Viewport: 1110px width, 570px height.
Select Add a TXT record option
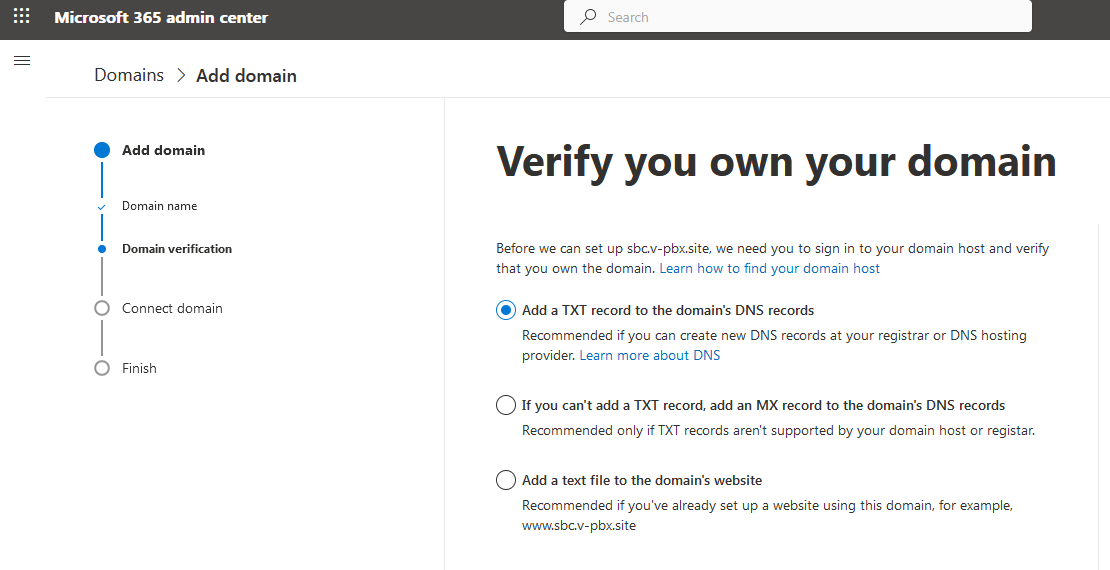pyautogui.click(x=505, y=310)
